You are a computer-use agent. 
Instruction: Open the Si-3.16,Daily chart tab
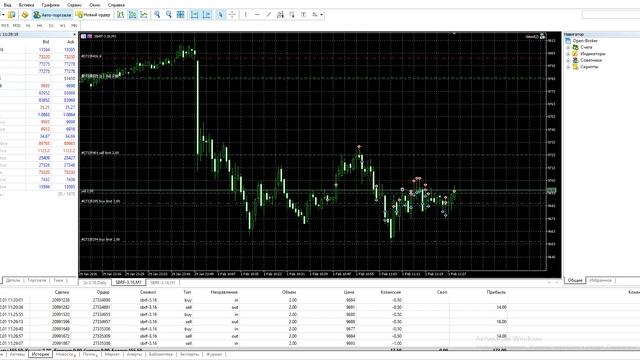95,282
